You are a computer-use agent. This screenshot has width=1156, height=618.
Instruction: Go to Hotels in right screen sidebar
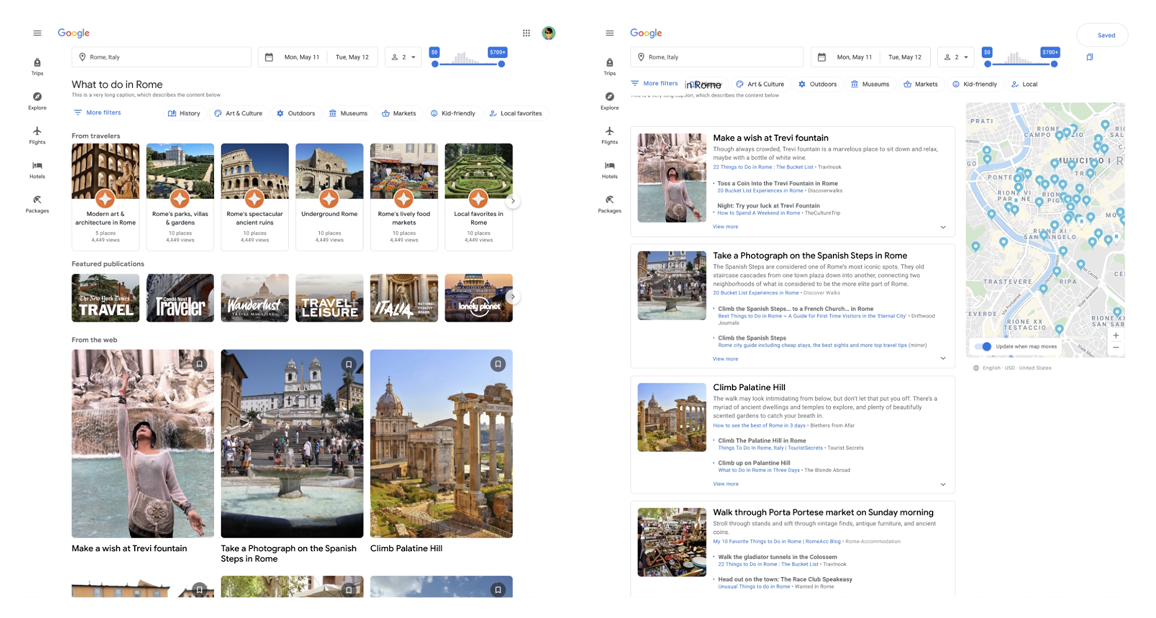(x=610, y=170)
